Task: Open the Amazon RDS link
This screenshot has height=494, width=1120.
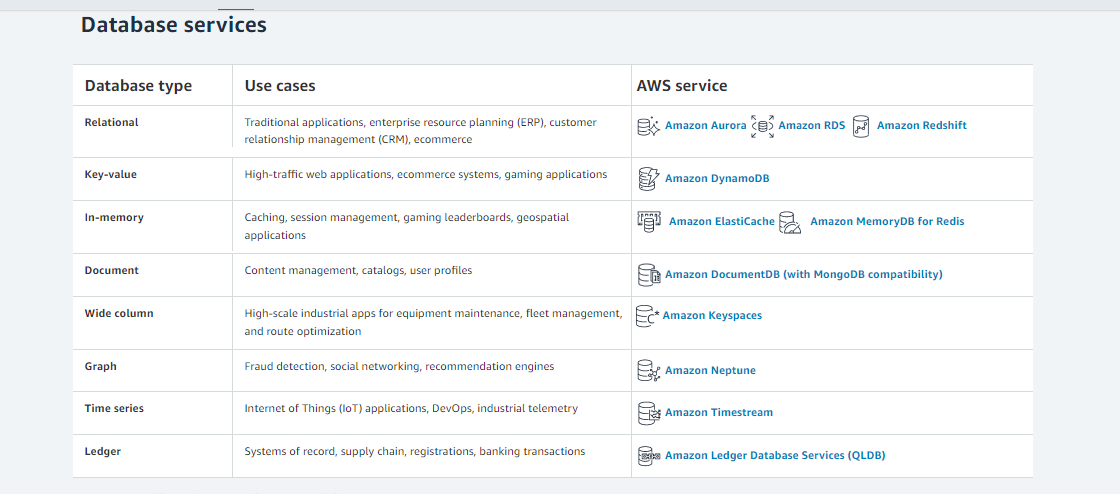Action: click(811, 126)
